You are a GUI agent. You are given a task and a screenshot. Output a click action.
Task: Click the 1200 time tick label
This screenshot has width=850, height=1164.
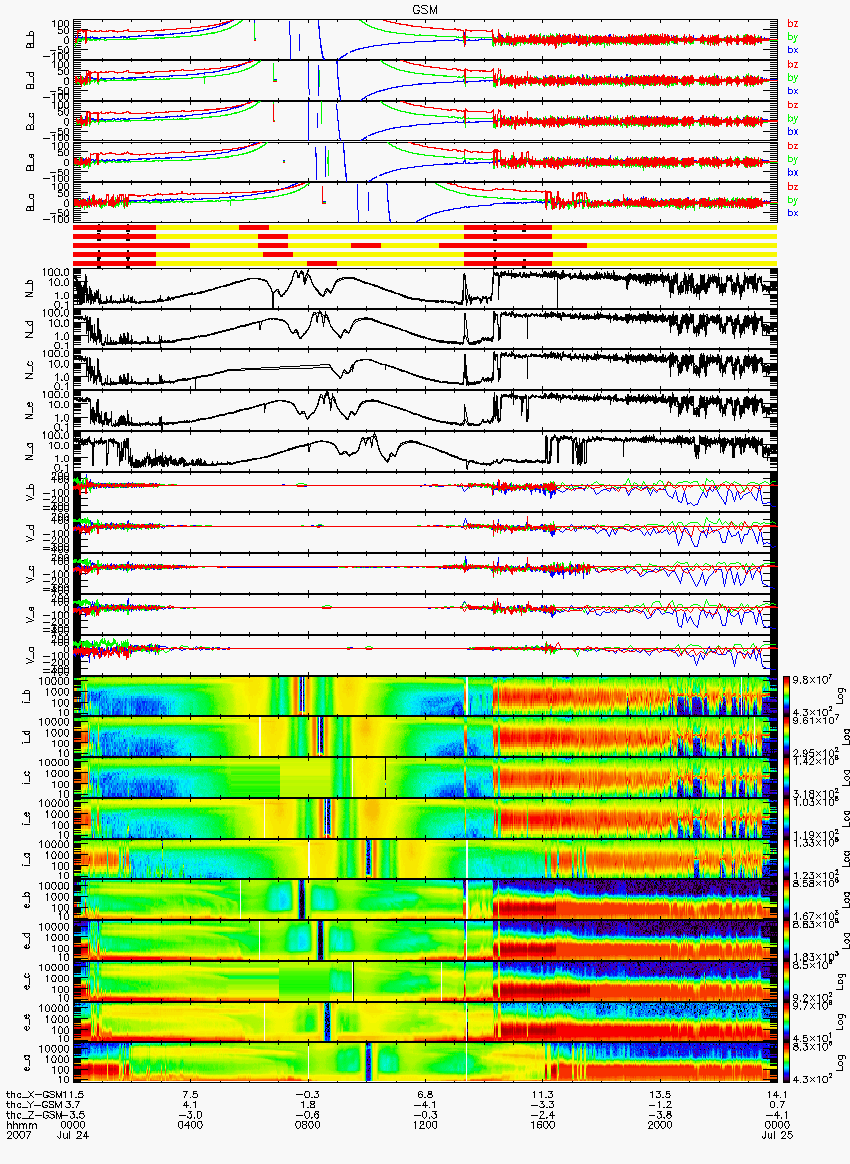pyautogui.click(x=425, y=1125)
